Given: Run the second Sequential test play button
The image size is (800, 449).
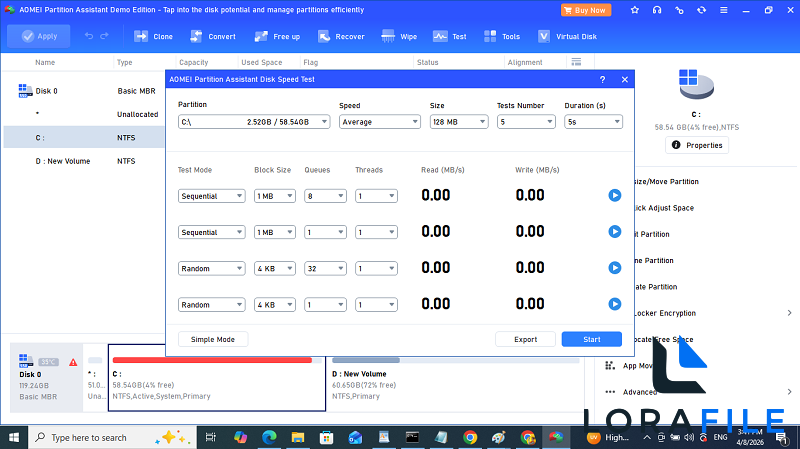Looking at the screenshot, I should (615, 232).
